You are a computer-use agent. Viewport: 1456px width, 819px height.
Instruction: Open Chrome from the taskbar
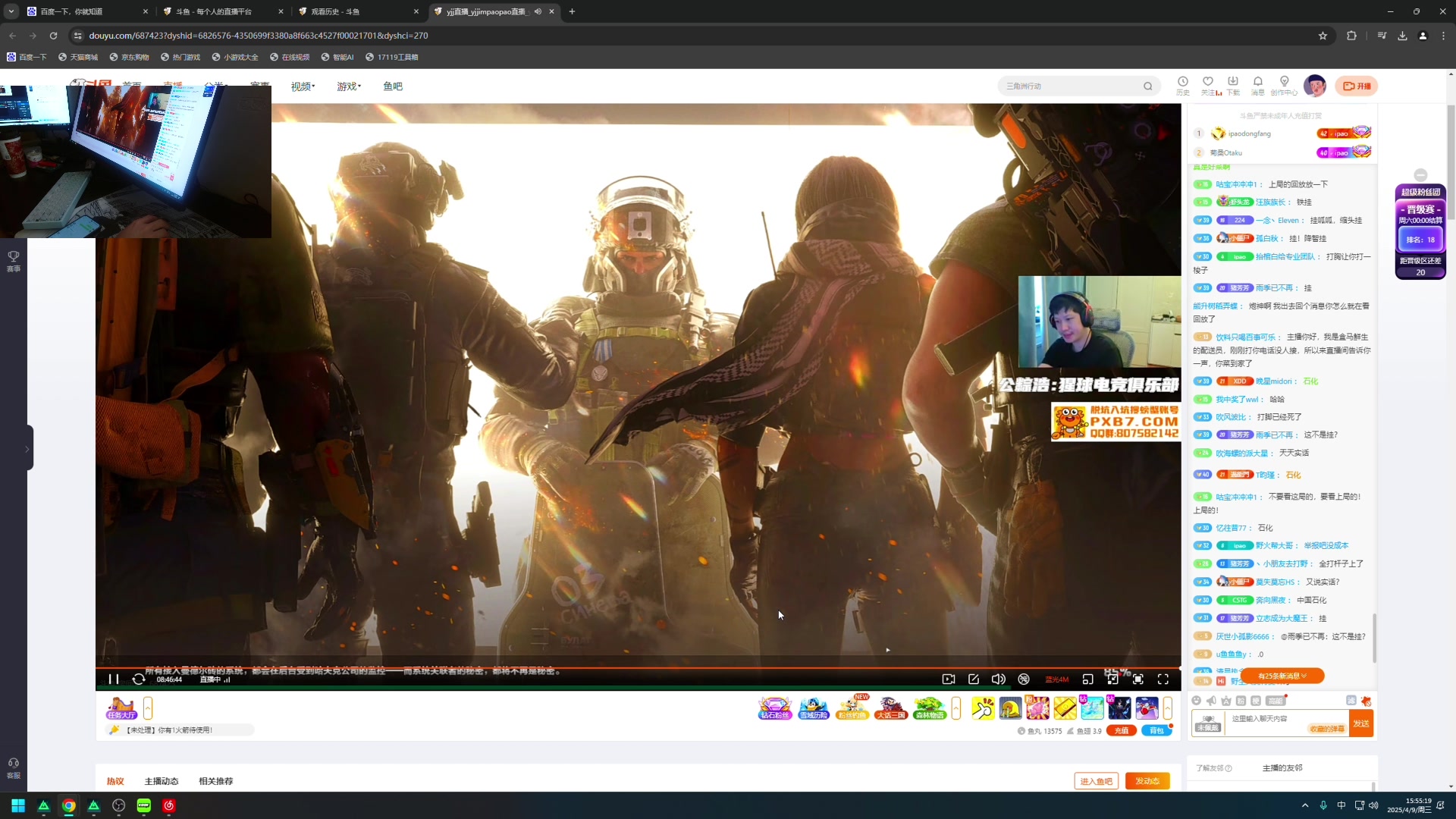pyautogui.click(x=68, y=805)
